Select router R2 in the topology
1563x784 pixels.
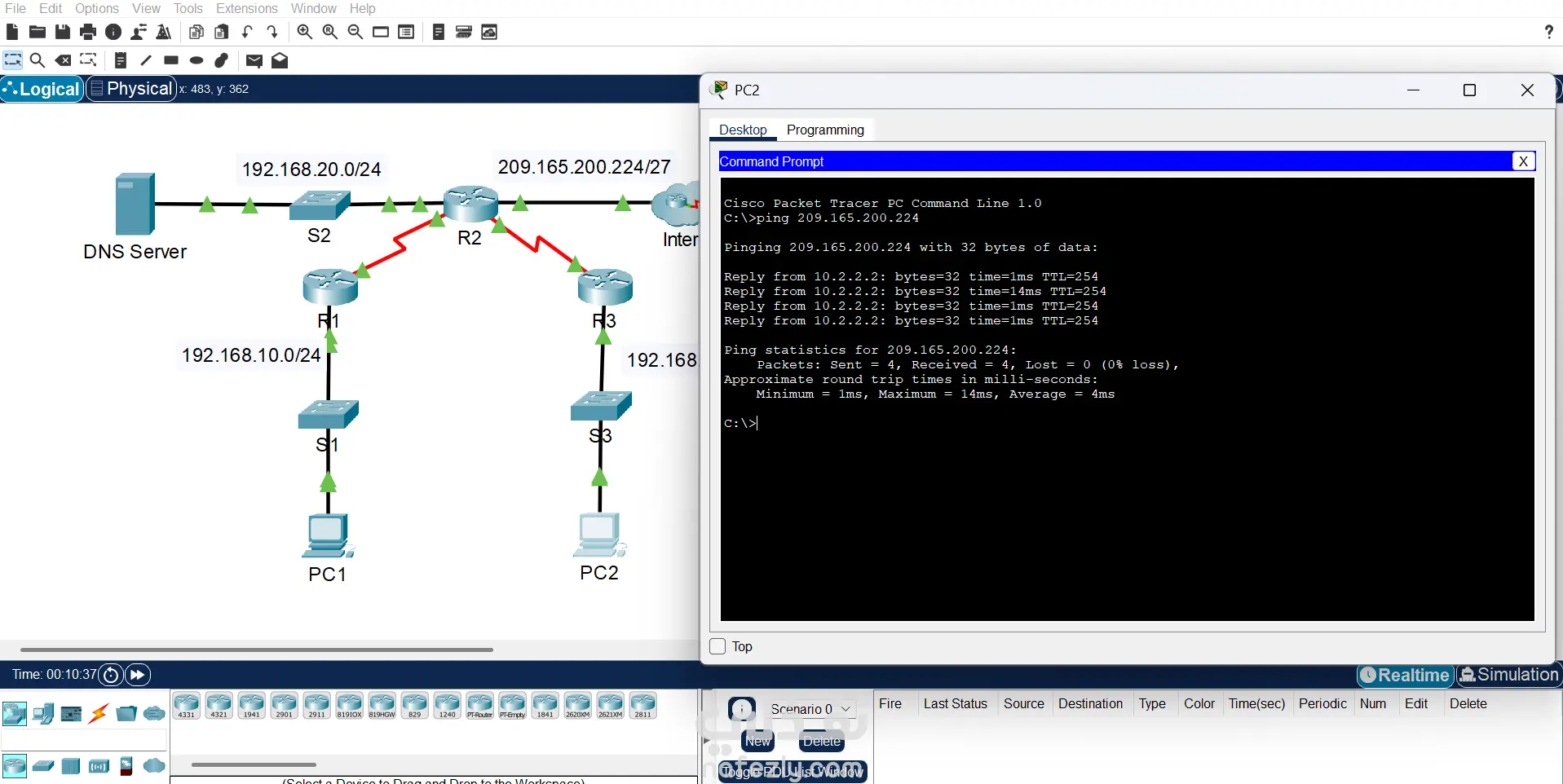470,204
